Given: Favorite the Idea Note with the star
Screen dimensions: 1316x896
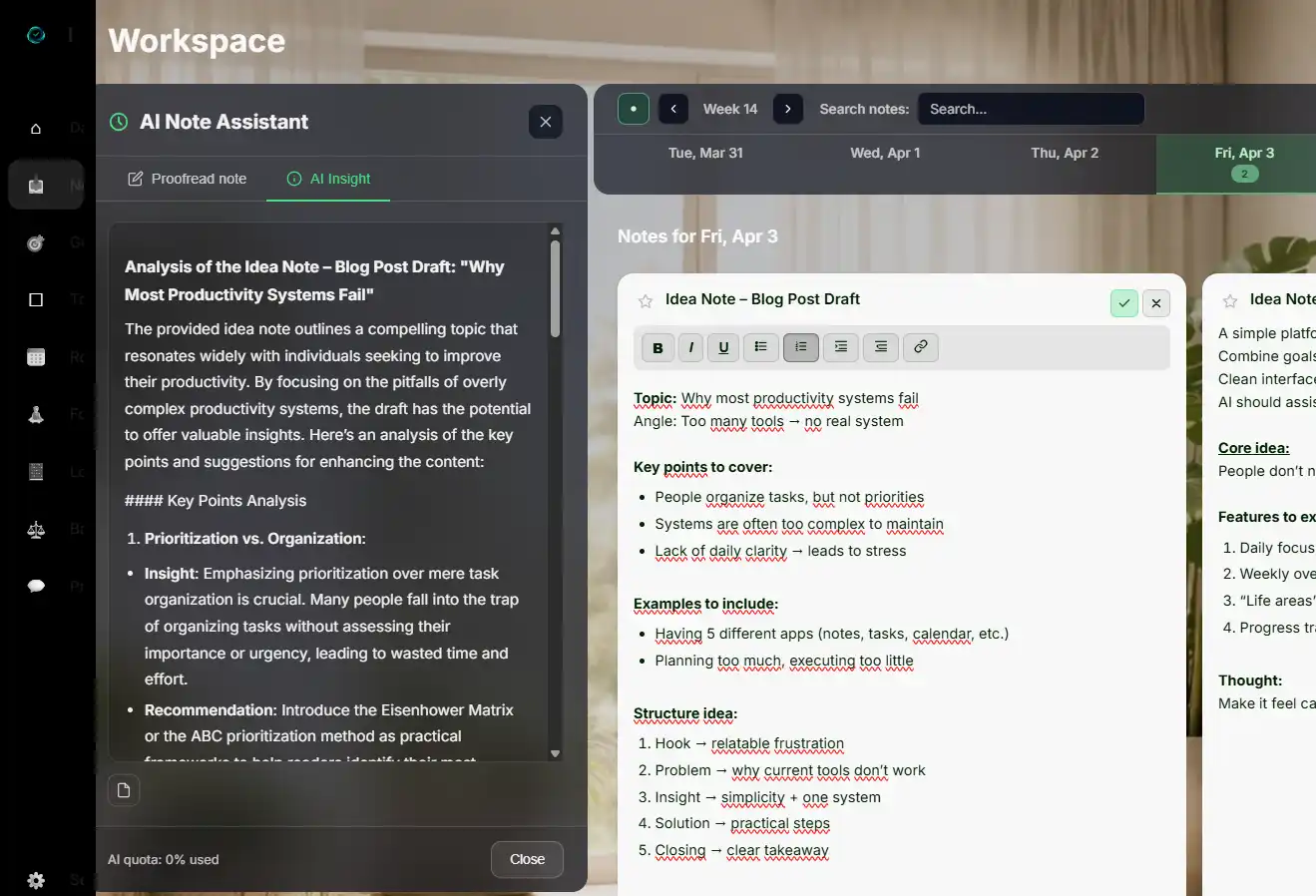Looking at the screenshot, I should click(x=646, y=299).
